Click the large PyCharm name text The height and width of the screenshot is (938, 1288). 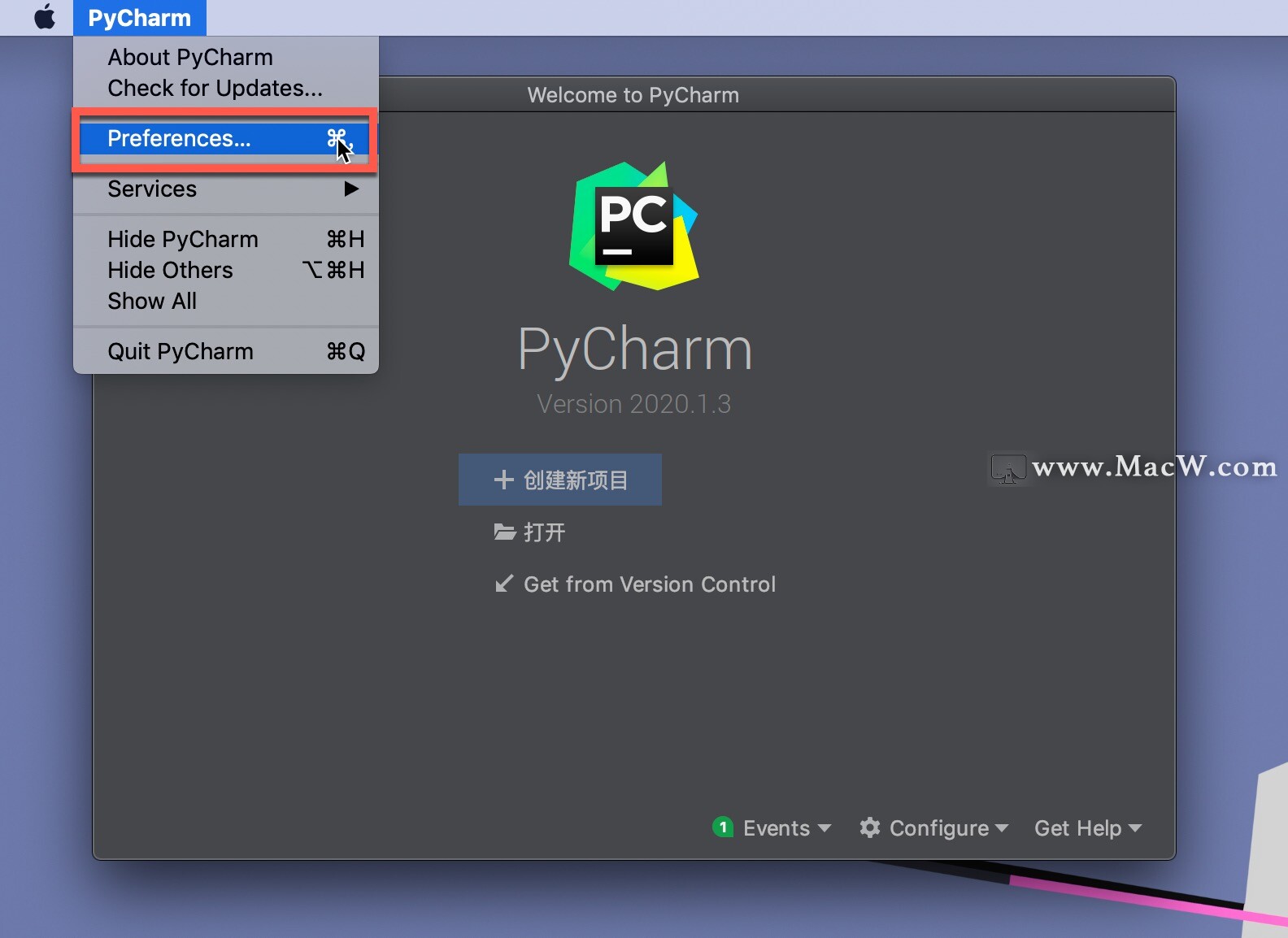pyautogui.click(x=635, y=350)
